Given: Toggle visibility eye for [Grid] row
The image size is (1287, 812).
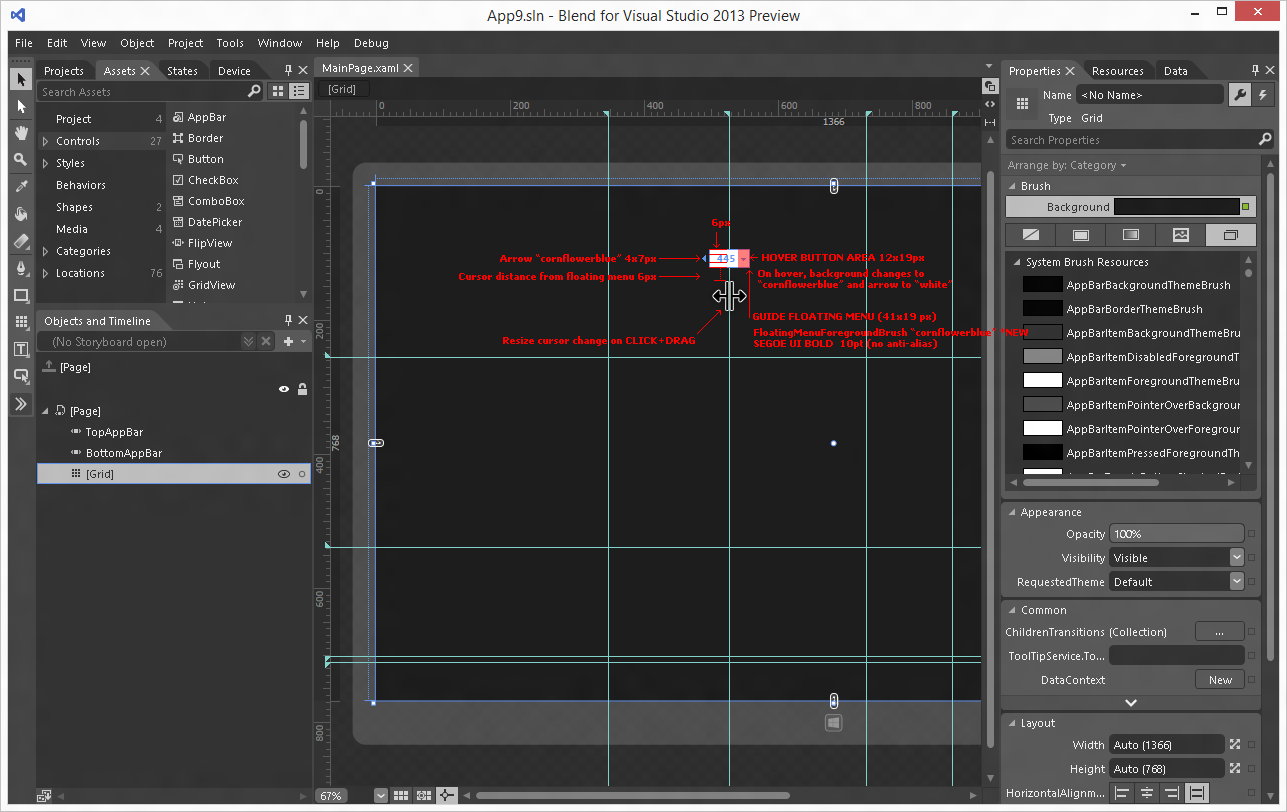Looking at the screenshot, I should [x=284, y=474].
